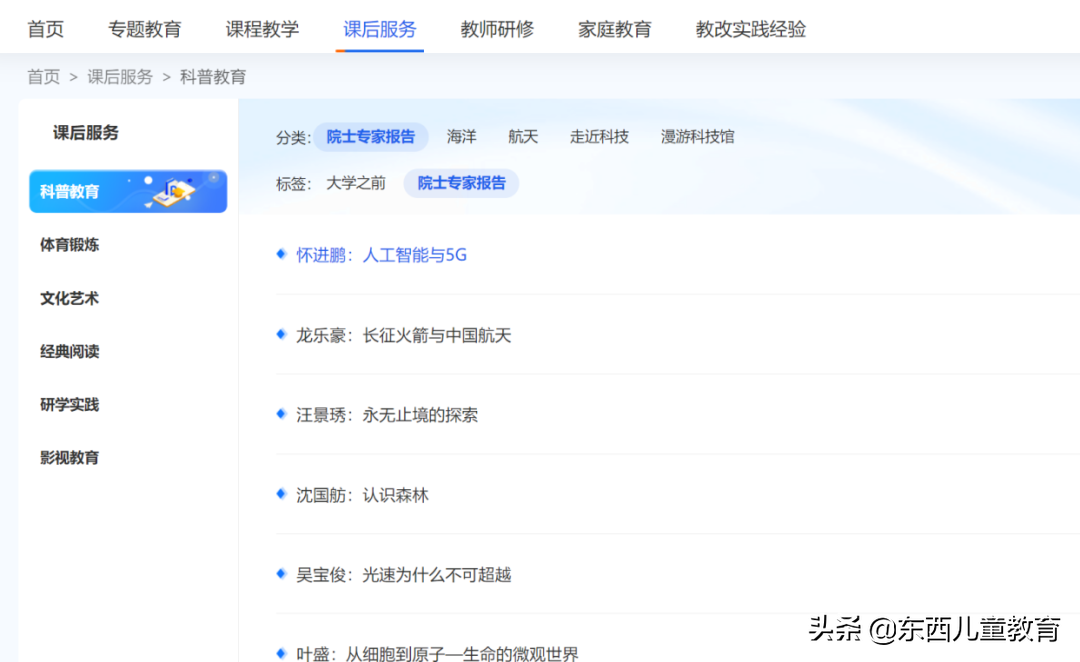Toggle the 院士专家报告 tag chip
The height and width of the screenshot is (662, 1080).
[461, 183]
